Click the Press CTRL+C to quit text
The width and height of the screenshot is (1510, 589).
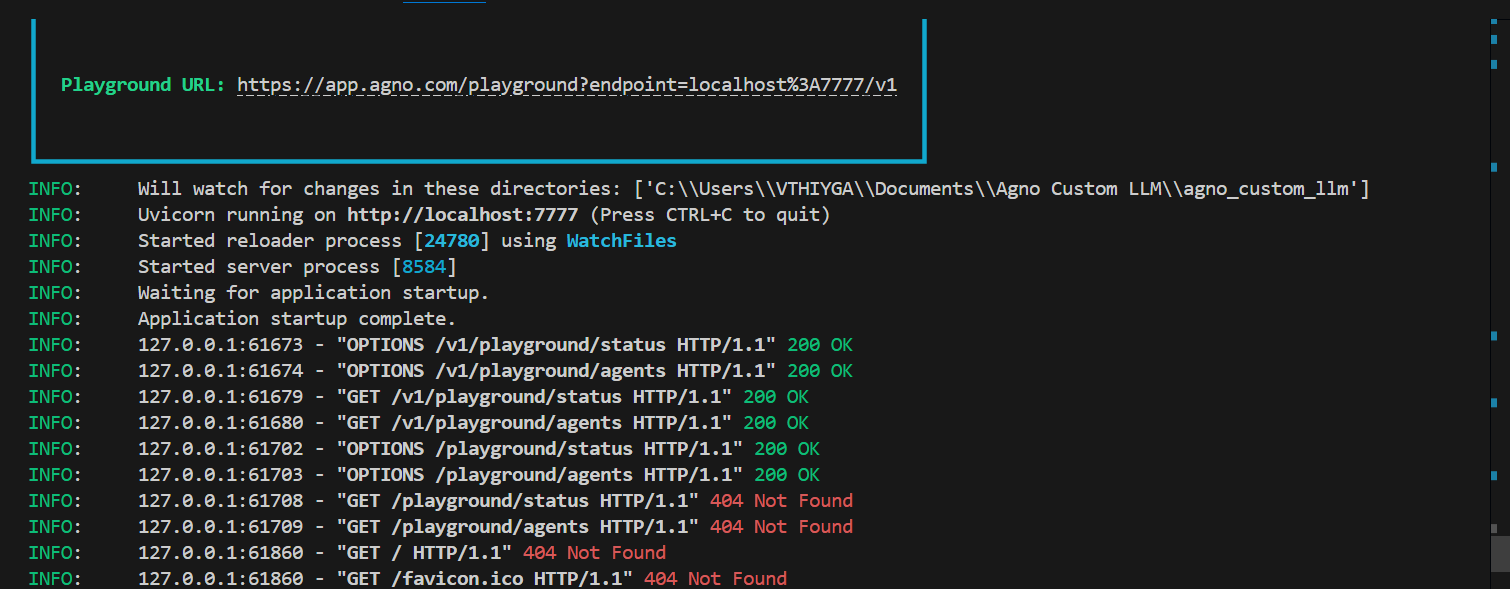(x=710, y=215)
